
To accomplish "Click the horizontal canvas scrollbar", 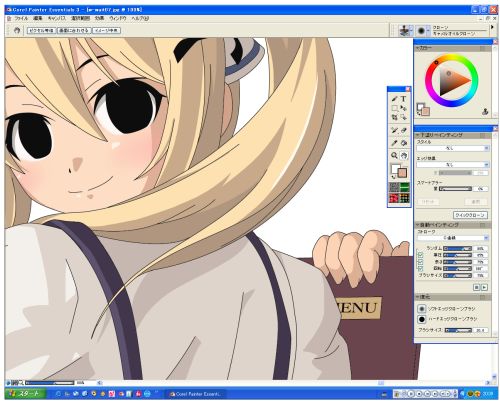I will [293, 383].
